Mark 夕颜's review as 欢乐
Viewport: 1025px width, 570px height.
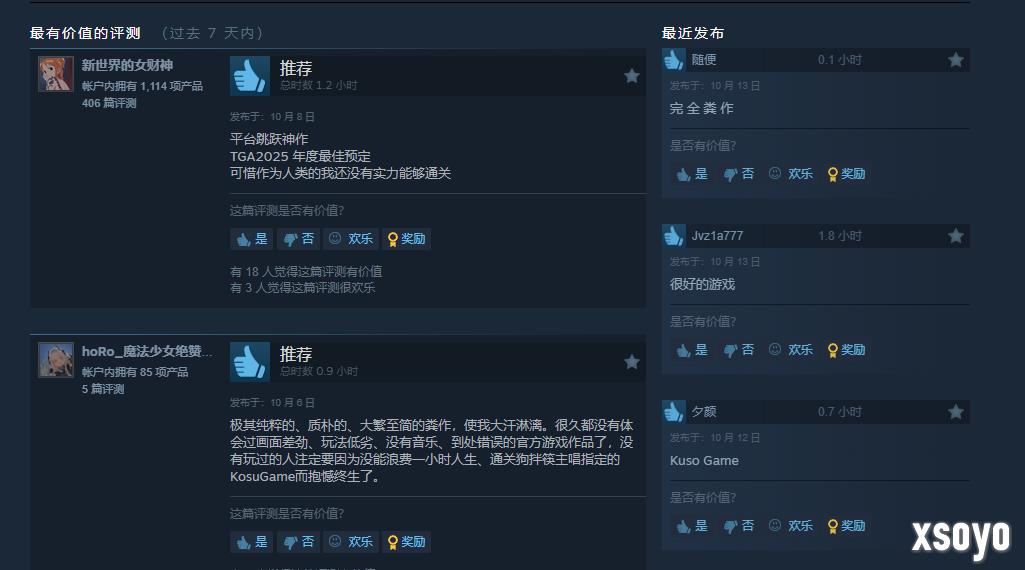point(790,526)
